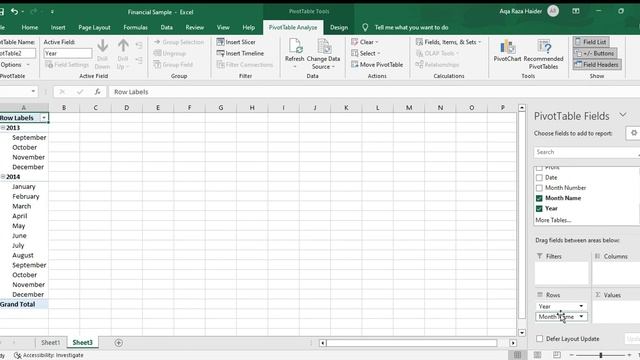Click Move PivotTable
The height and width of the screenshot is (360, 640).
click(377, 64)
